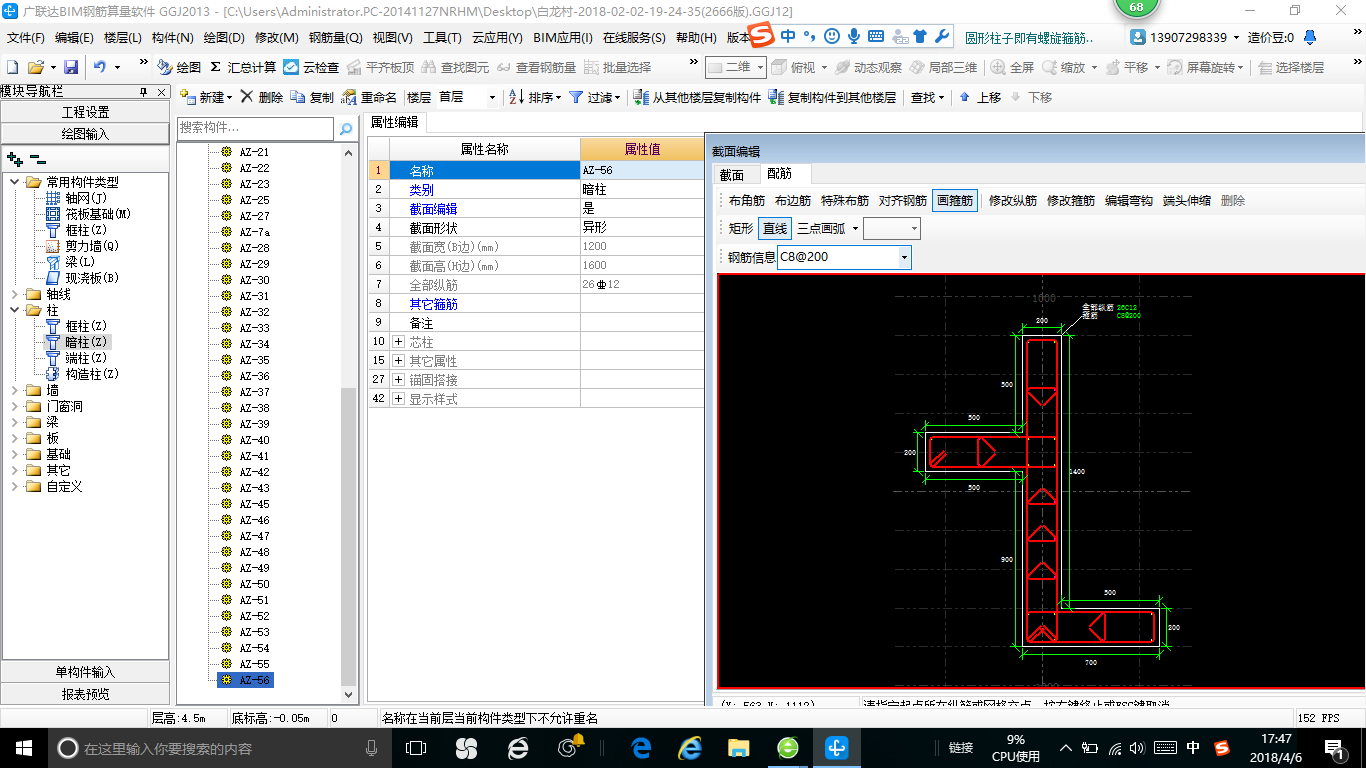This screenshot has height=768, width=1366.
Task: Click the expand-all plus icon in navigator
Action: pos(15,159)
